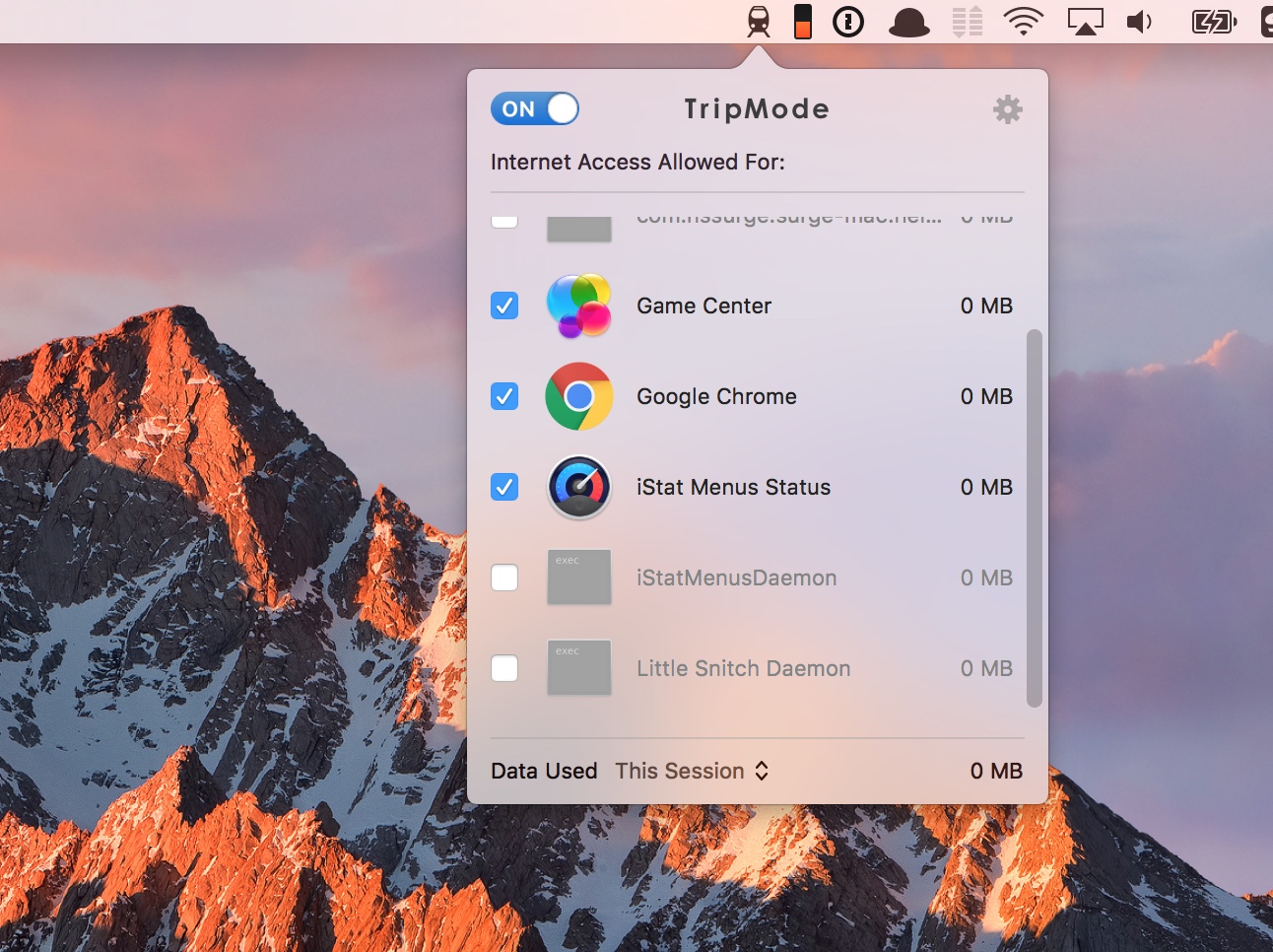The image size is (1273, 952).
Task: Click the Data Used label
Action: 544,771
